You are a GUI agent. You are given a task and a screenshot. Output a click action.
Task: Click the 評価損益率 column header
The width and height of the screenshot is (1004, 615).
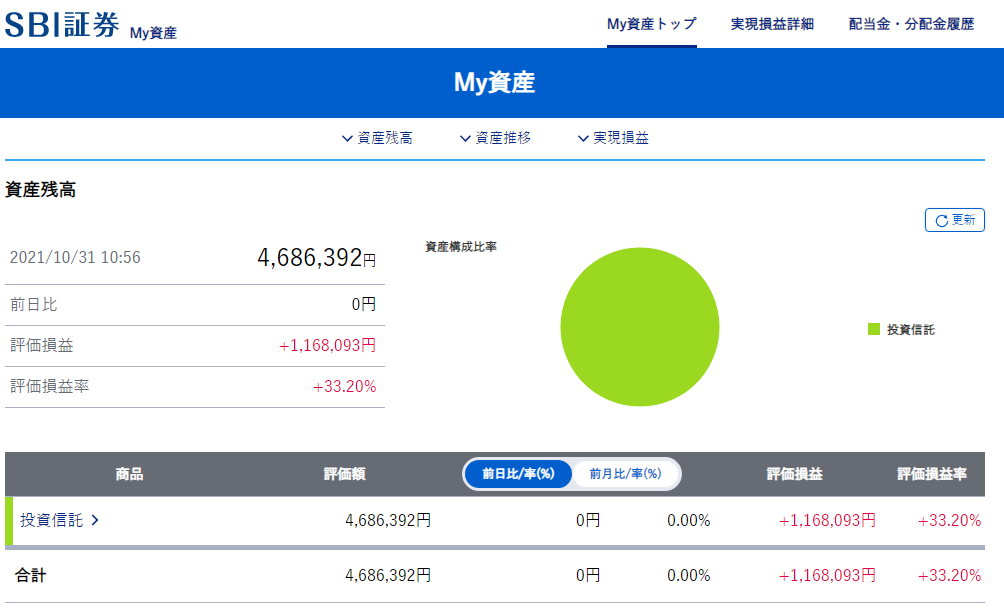(x=931, y=474)
